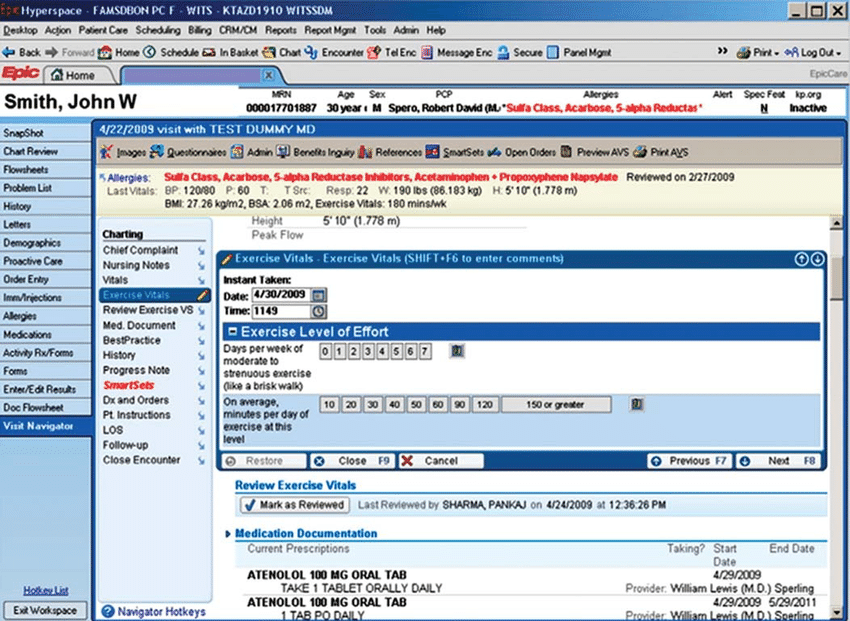The image size is (850, 621).
Task: Move Exercise Vitals section down arrow
Action: coord(817,259)
